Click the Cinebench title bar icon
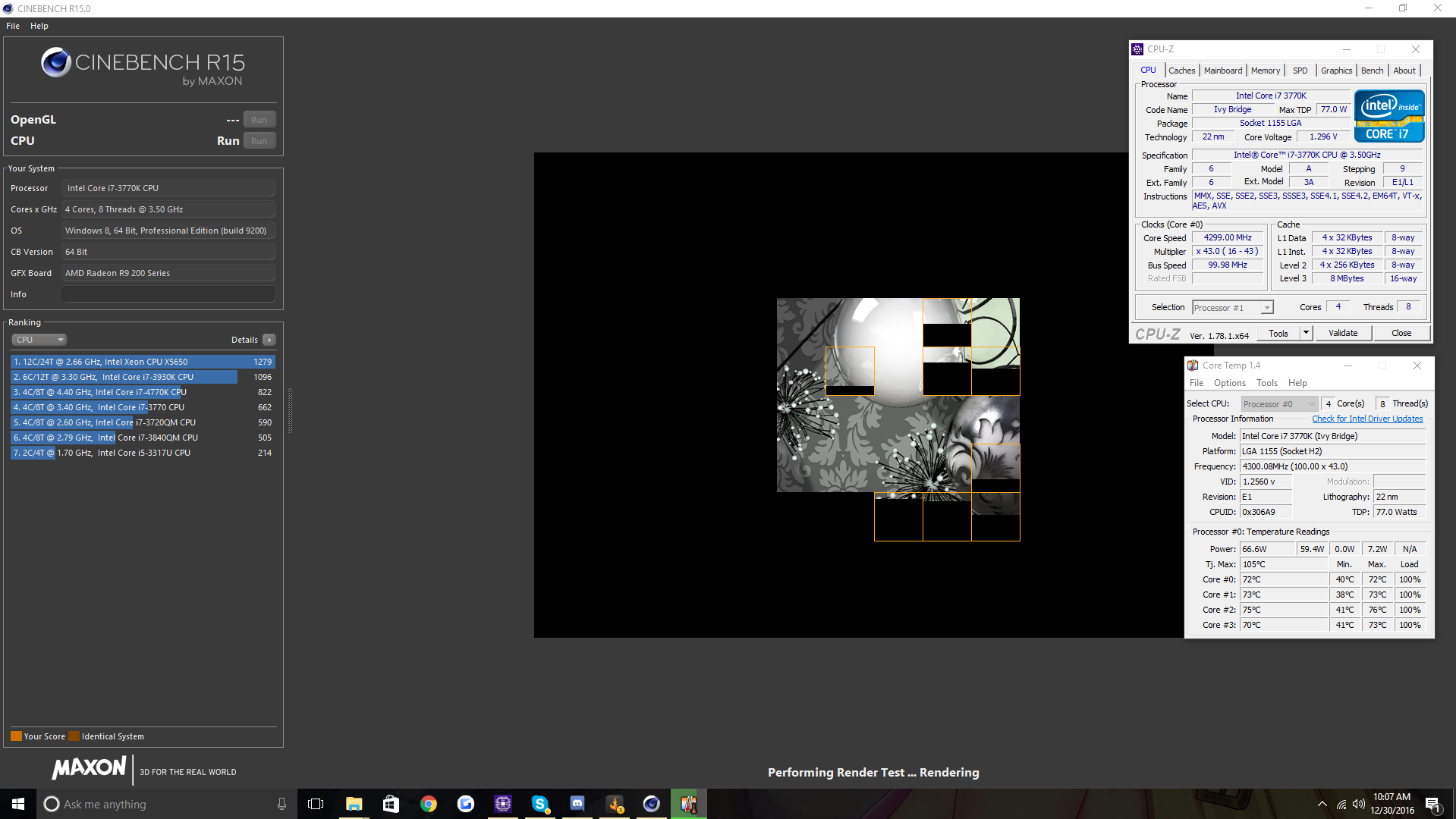The height and width of the screenshot is (819, 1456). [8, 8]
